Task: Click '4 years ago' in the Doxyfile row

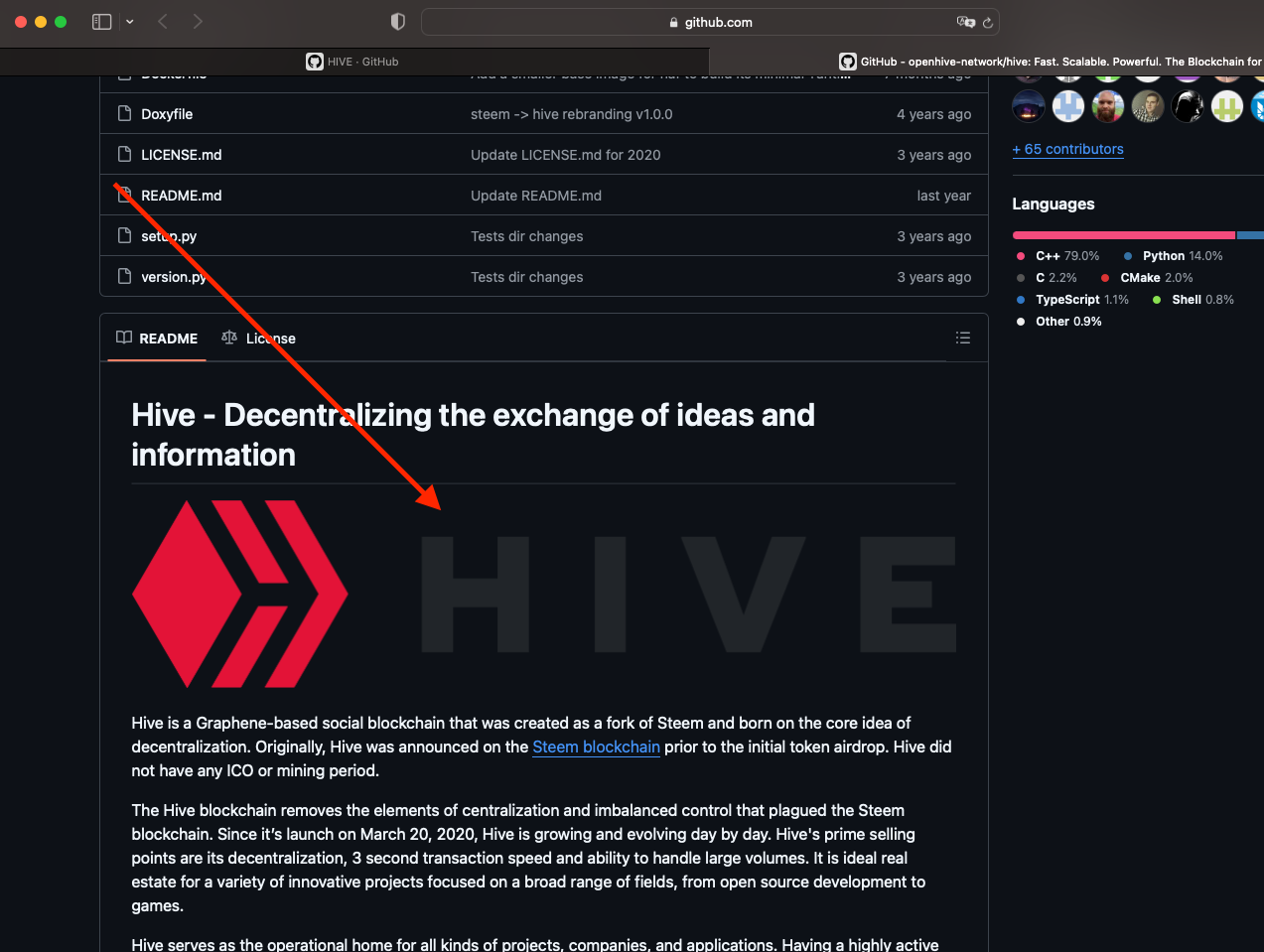Action: 934,114
